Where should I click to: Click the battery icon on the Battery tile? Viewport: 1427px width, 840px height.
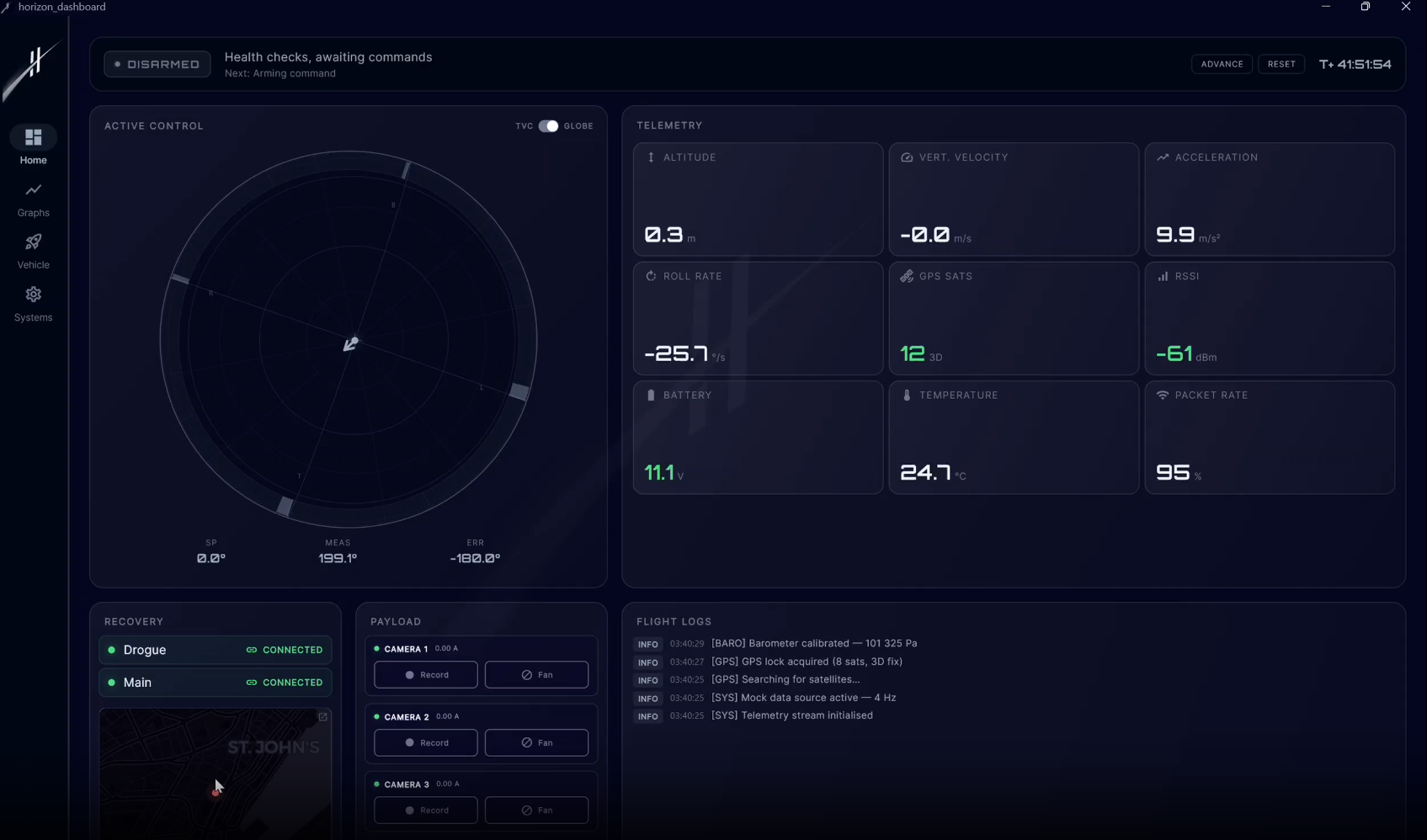649,396
